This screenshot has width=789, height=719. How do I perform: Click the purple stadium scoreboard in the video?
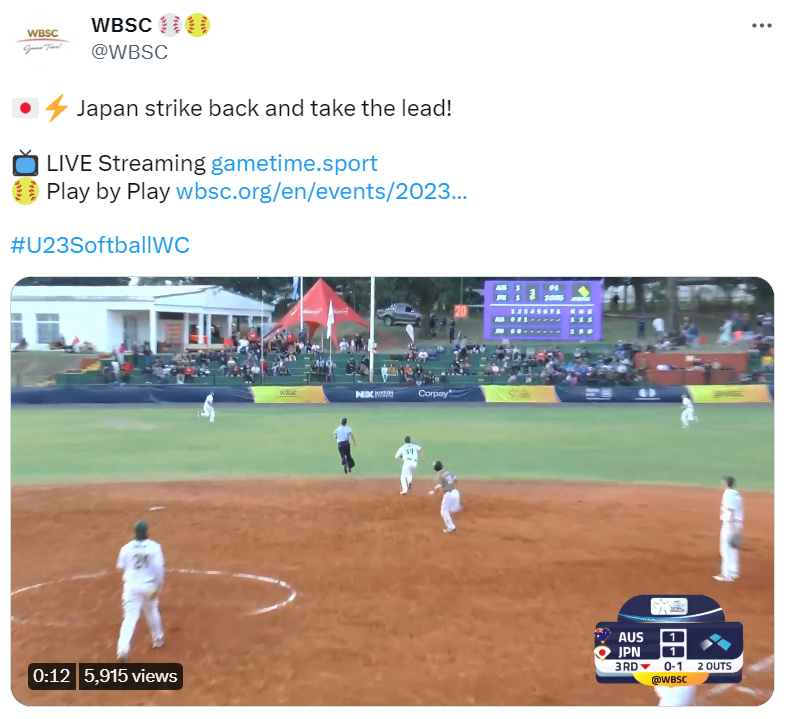point(542,309)
